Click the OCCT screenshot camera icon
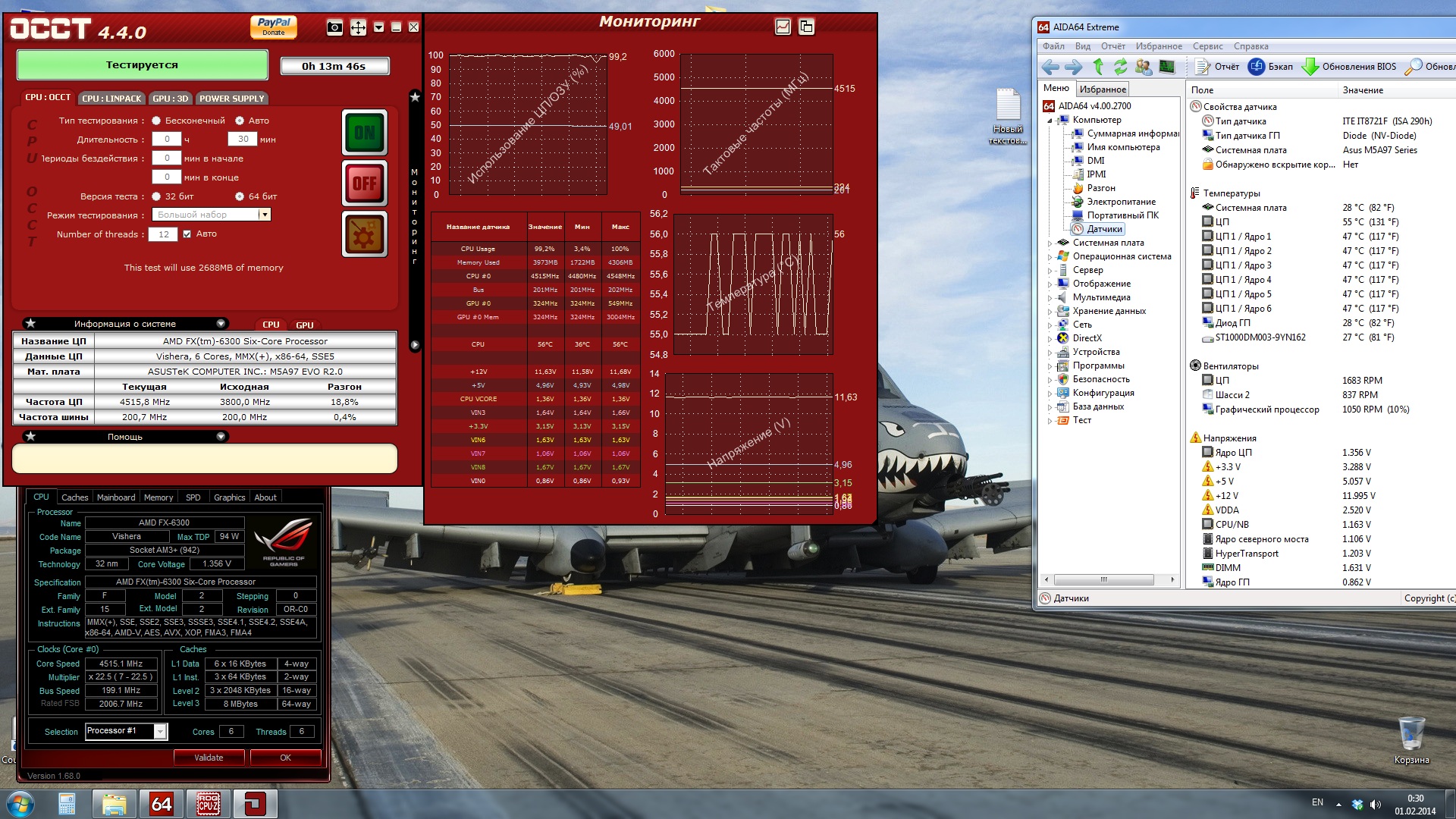Image resolution: width=1456 pixels, height=819 pixels. click(334, 28)
